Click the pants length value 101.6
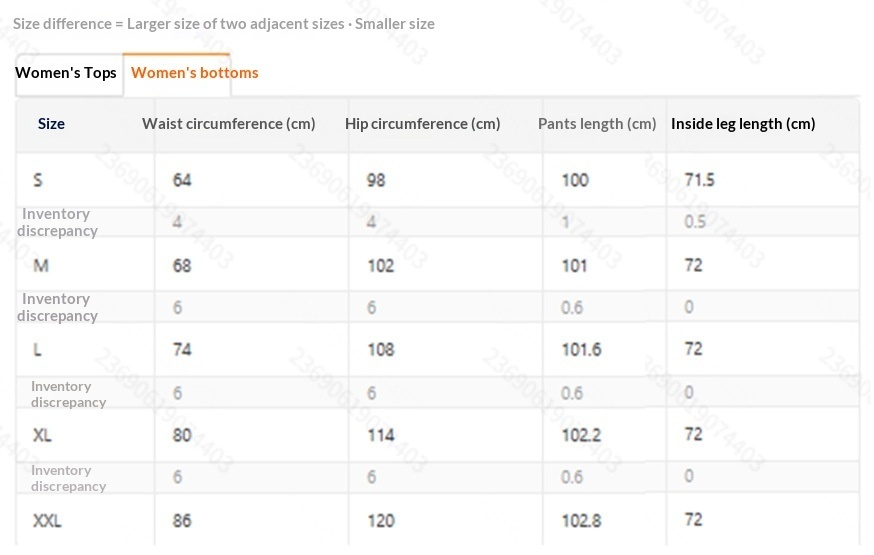The height and width of the screenshot is (555, 874). (581, 349)
